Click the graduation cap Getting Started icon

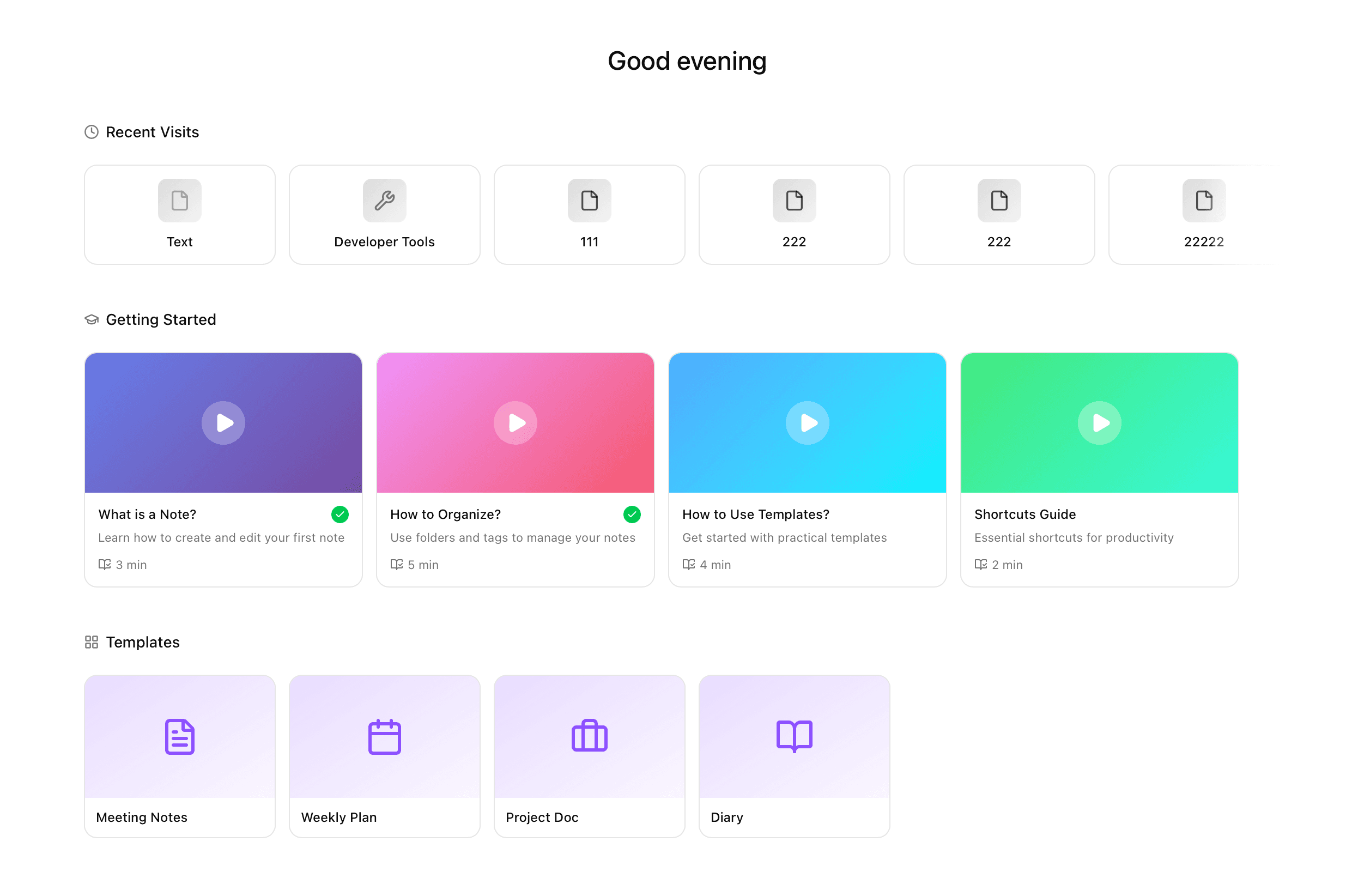tap(91, 319)
